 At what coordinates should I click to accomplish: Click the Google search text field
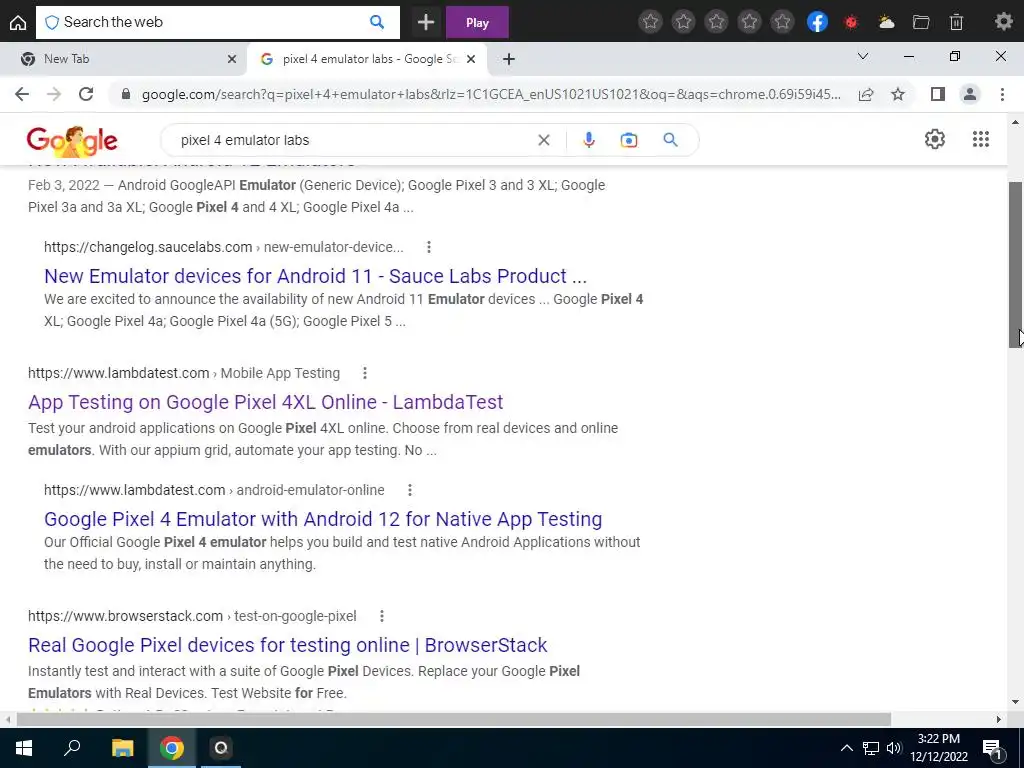pyautogui.click(x=353, y=140)
